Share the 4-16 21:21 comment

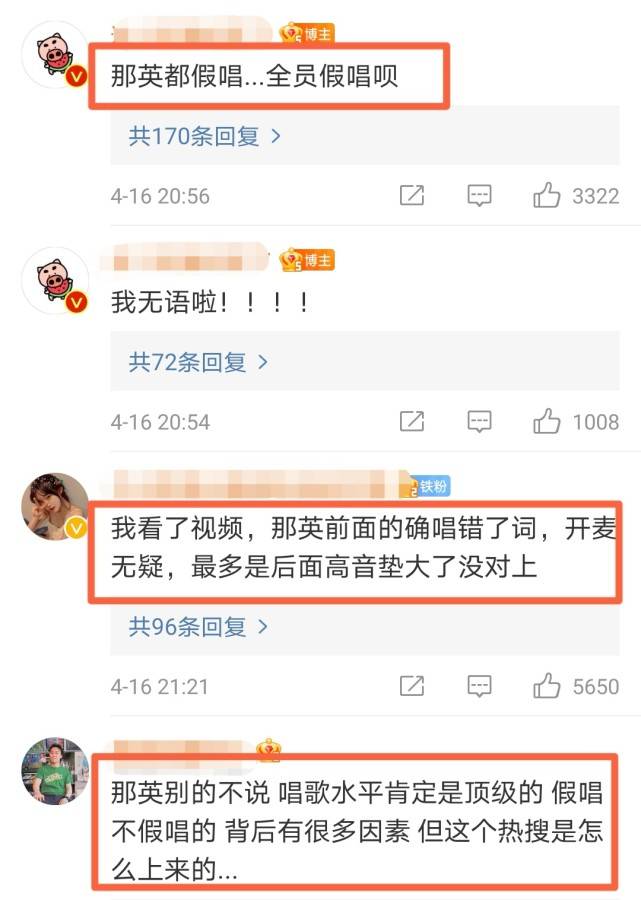(411, 686)
